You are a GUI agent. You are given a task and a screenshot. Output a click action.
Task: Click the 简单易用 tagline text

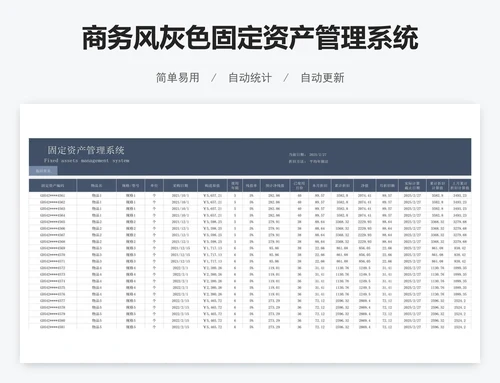(x=178, y=78)
